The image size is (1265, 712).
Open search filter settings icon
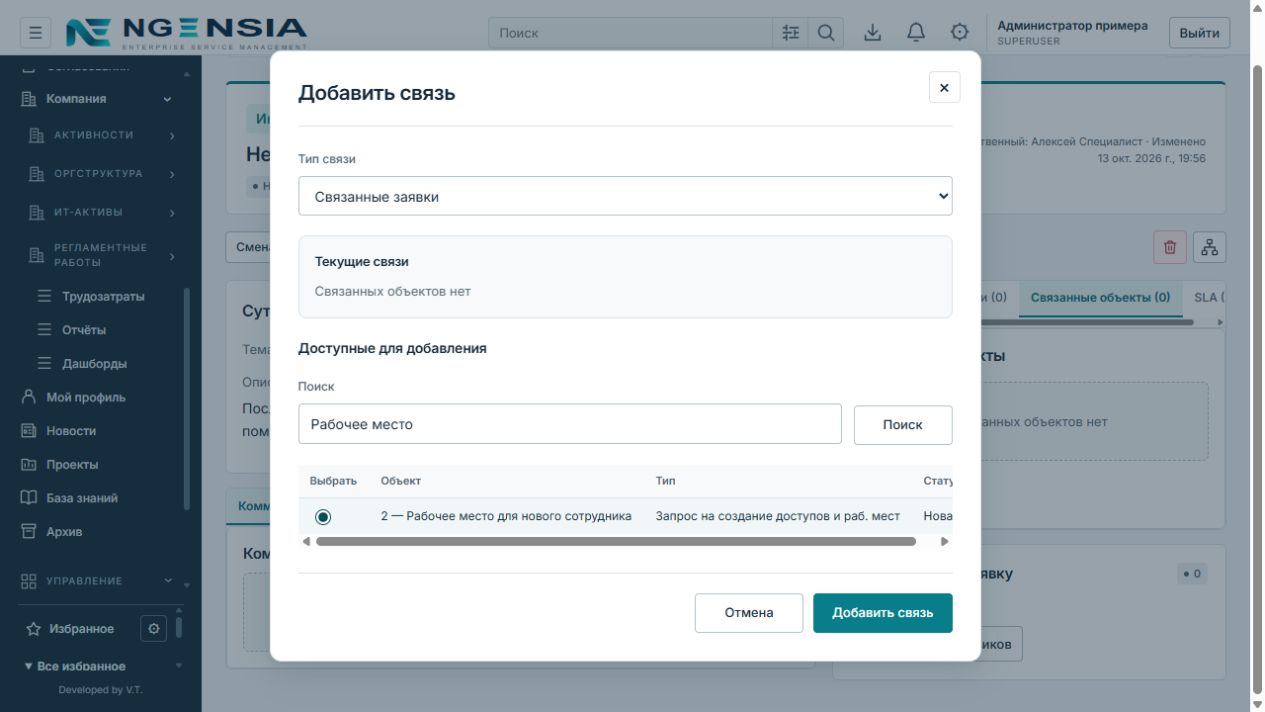(x=791, y=33)
